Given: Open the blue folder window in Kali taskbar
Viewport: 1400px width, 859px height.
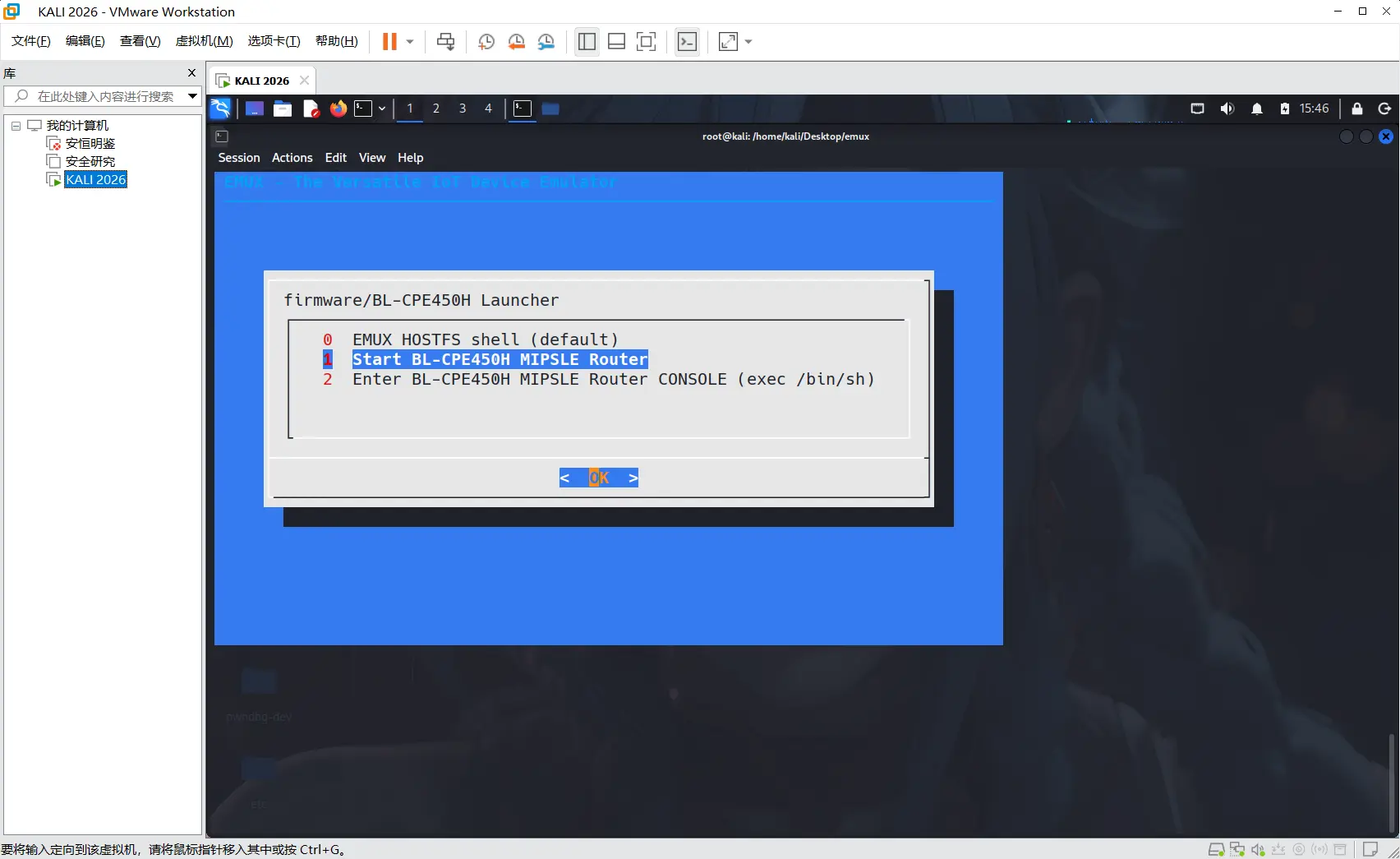Looking at the screenshot, I should 550,109.
